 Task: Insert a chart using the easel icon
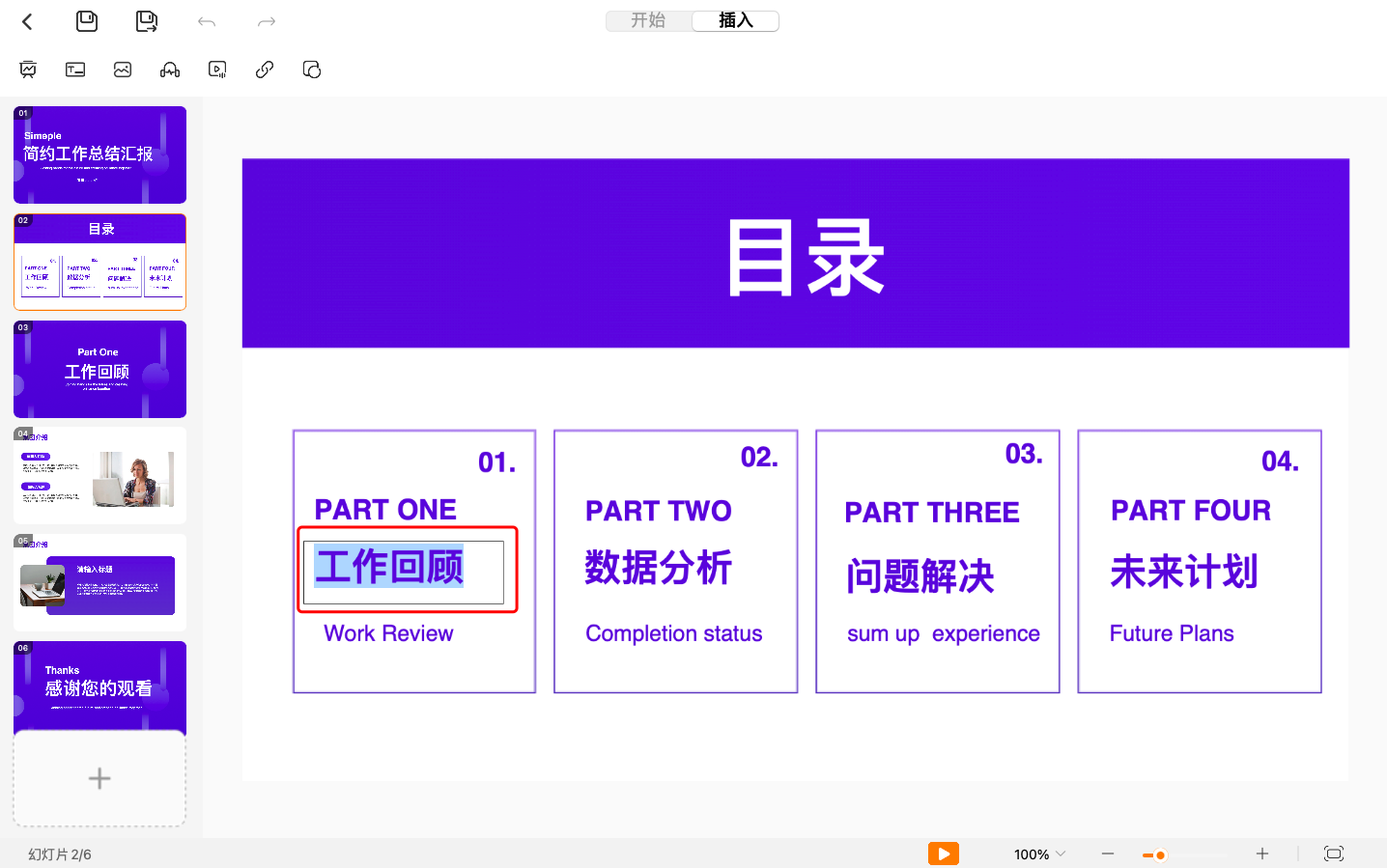pos(28,69)
